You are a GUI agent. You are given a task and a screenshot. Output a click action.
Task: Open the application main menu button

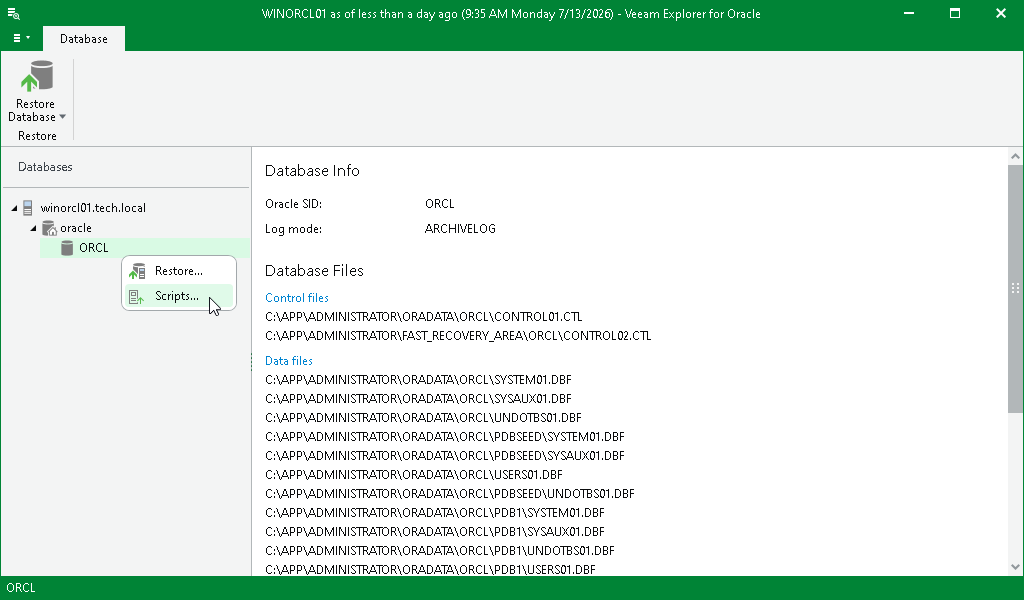point(21,38)
